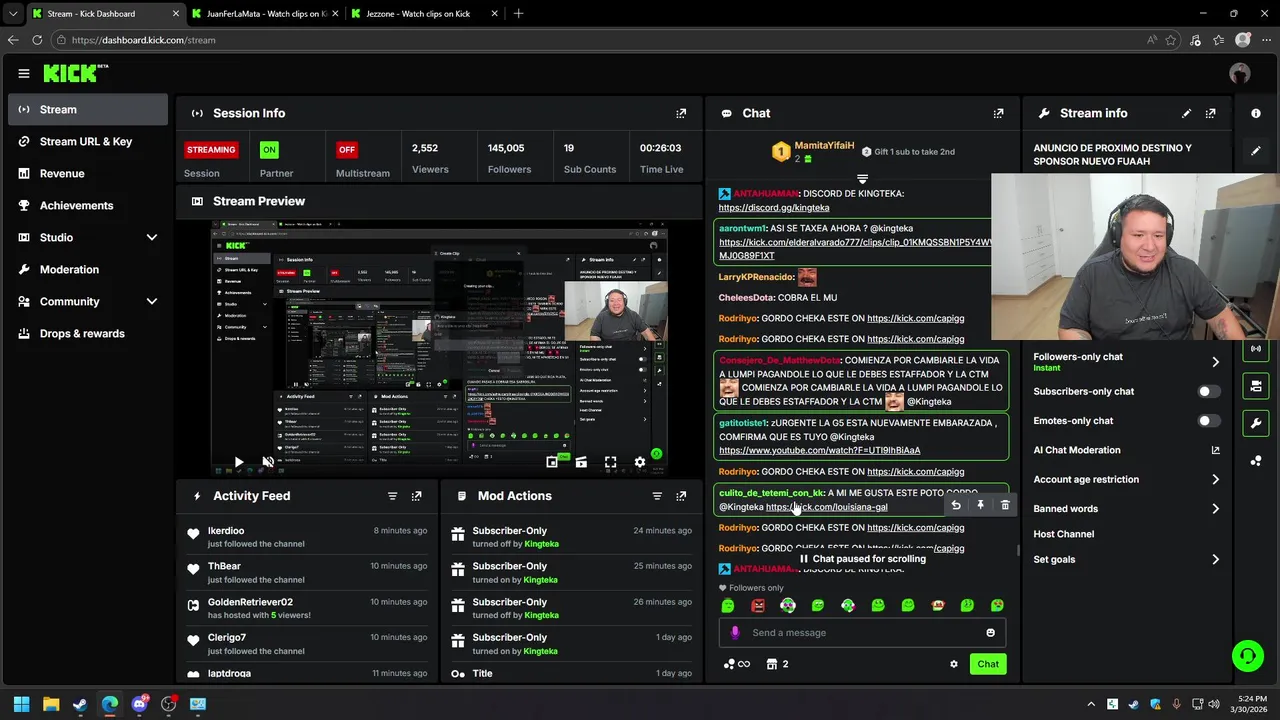Open the emoji picker in message box
This screenshot has height=720, width=1280.
tap(991, 633)
